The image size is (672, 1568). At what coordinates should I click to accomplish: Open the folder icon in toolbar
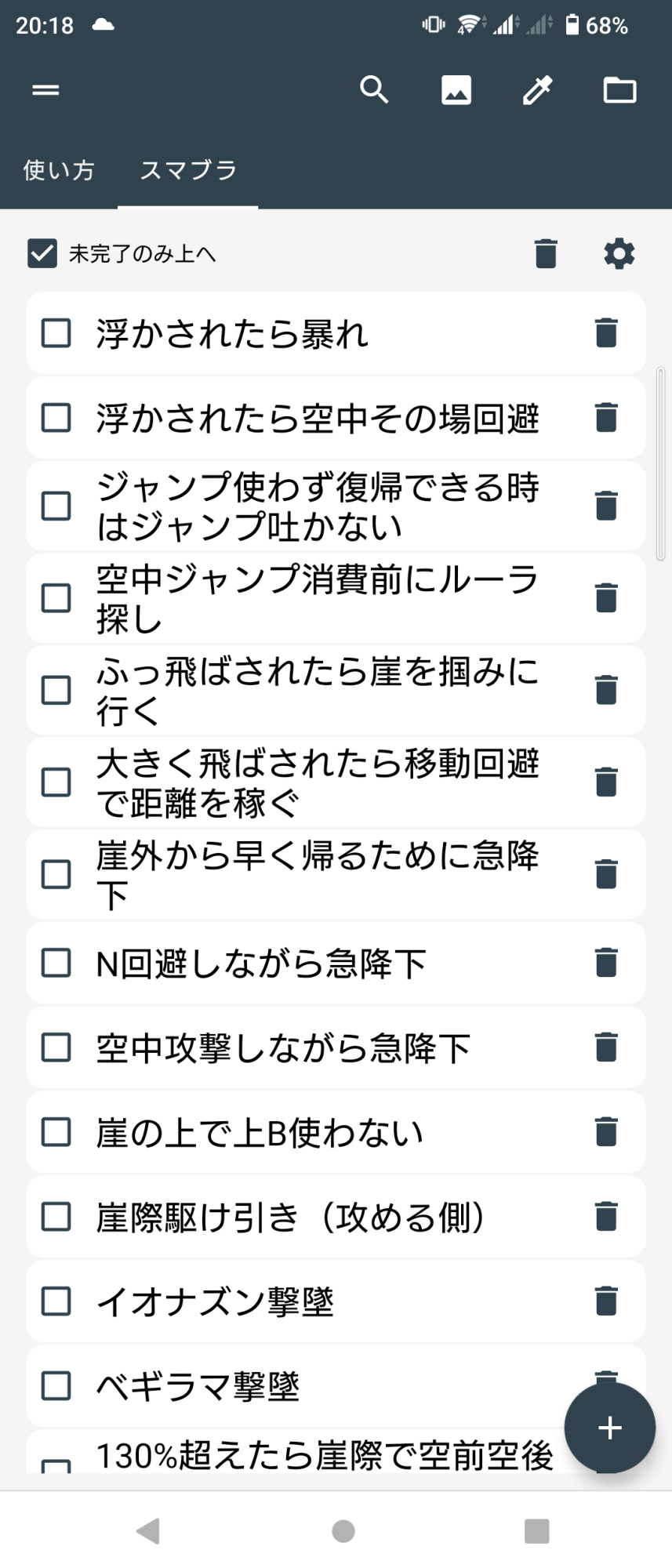coord(619,90)
